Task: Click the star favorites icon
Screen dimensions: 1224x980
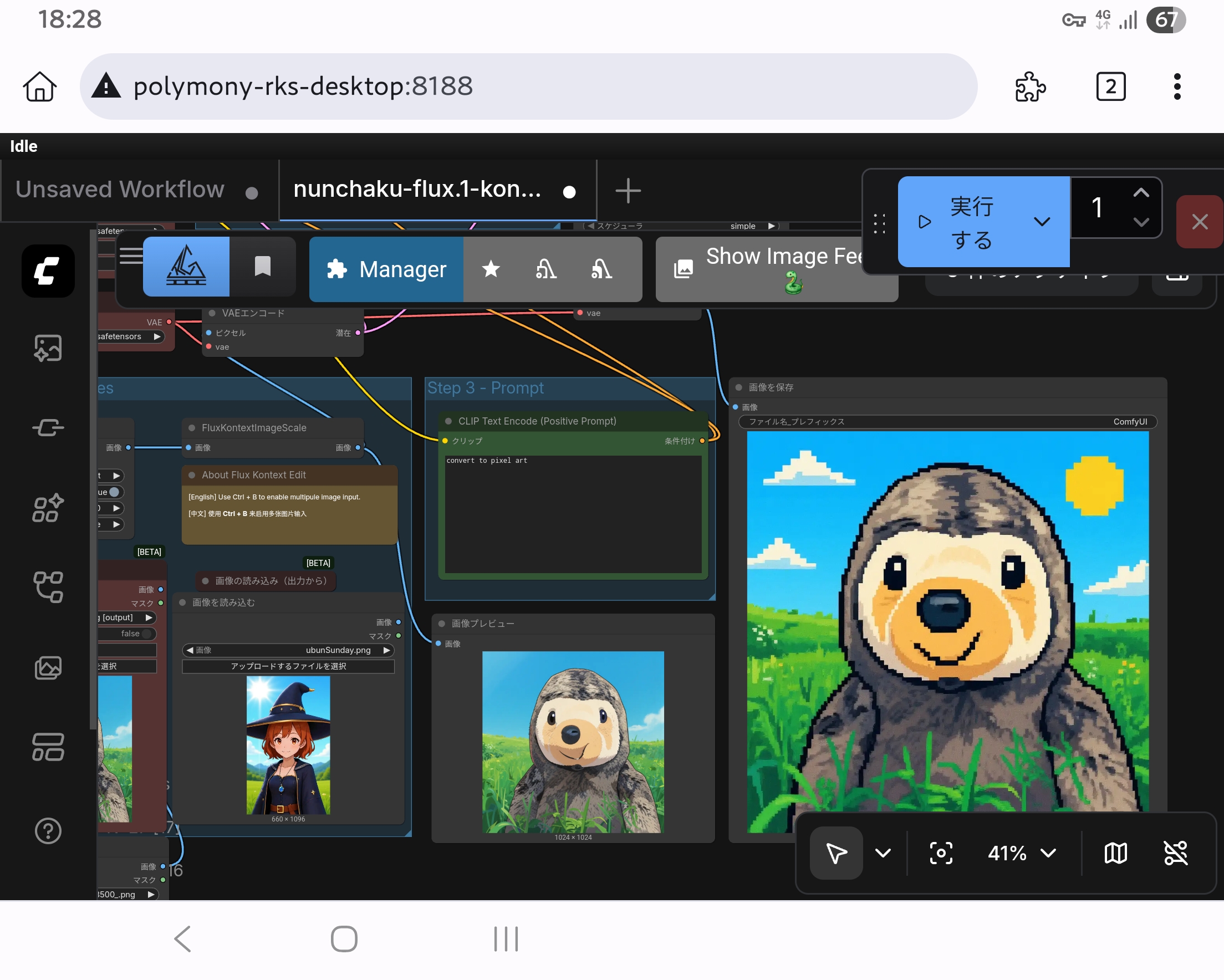Action: point(491,269)
